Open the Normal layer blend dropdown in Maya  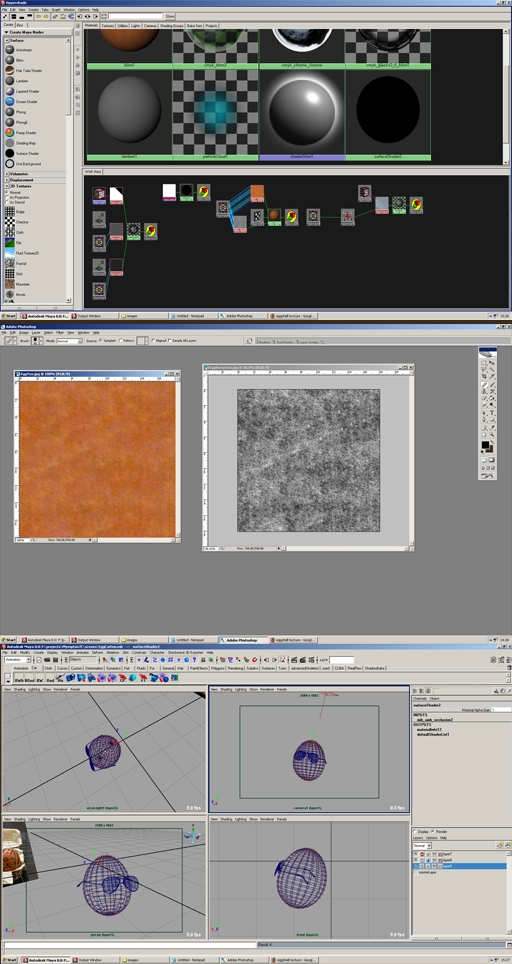point(422,846)
